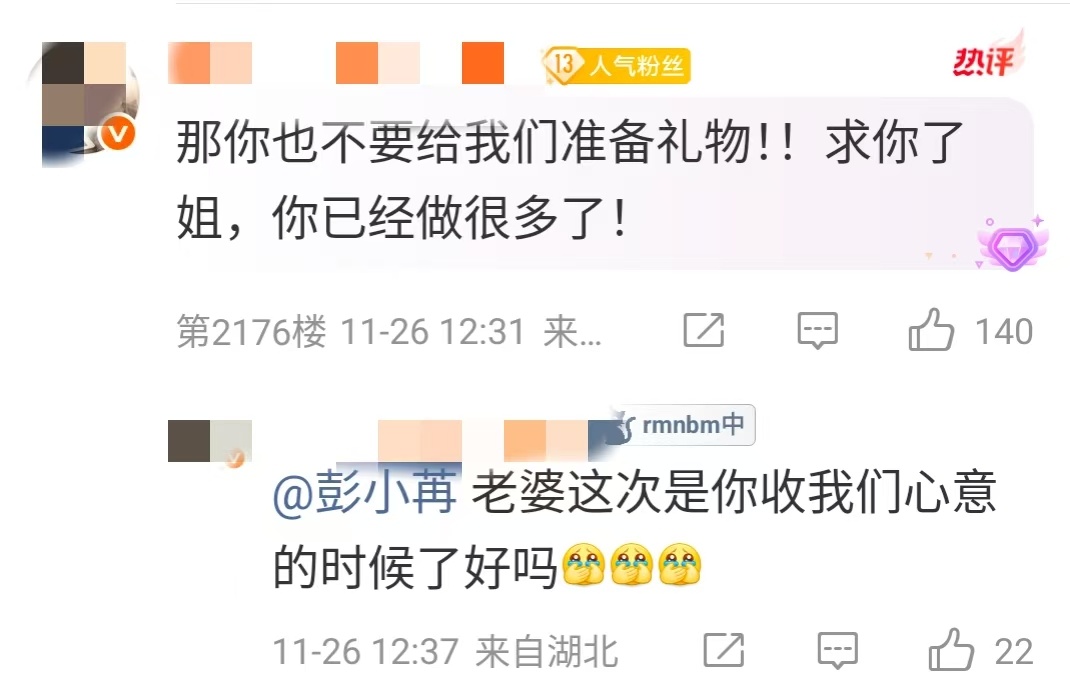Viewport: 1070px width, 690px height.
Task: Like the reply from 湖北
Action: tap(951, 650)
